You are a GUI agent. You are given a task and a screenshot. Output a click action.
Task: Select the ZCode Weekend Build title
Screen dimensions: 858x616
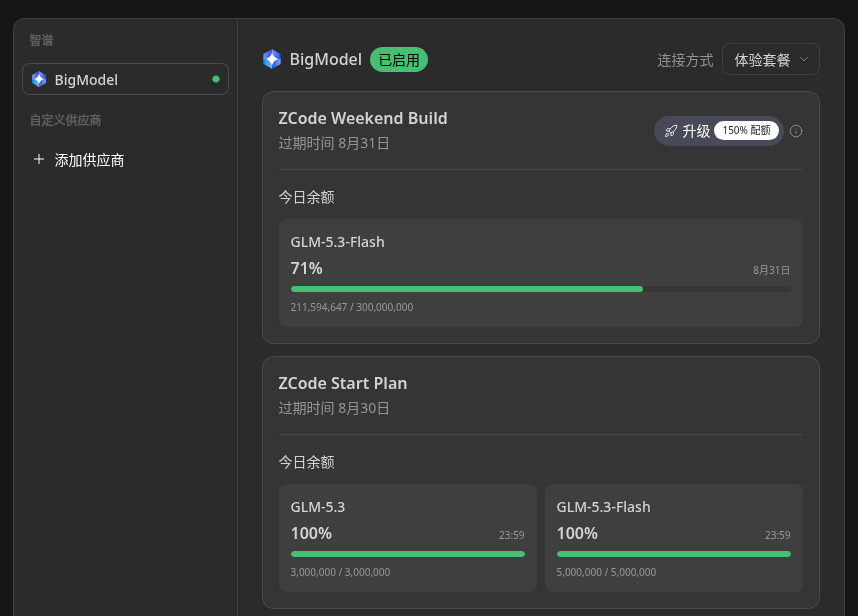click(363, 118)
